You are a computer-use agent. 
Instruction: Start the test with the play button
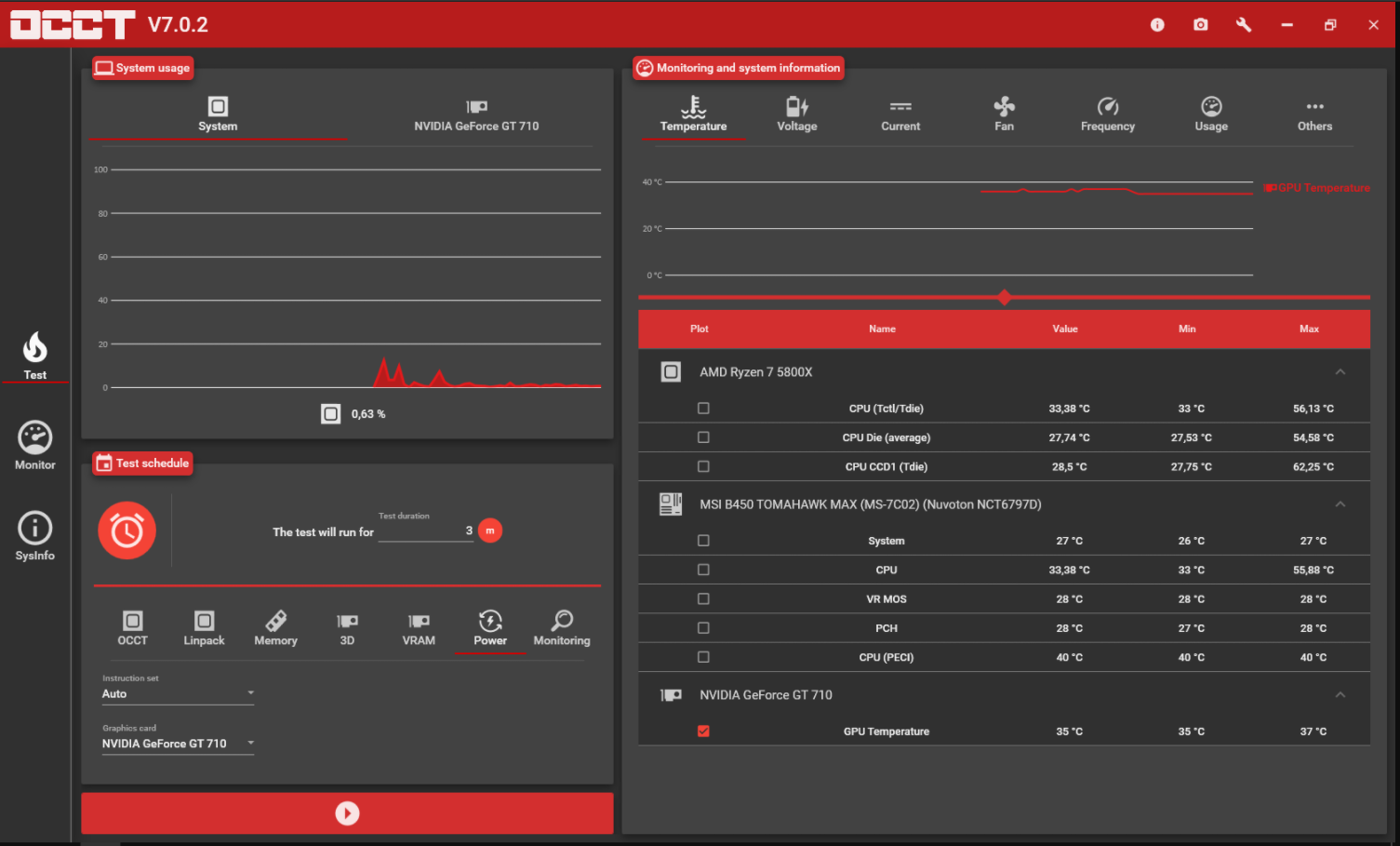pyautogui.click(x=347, y=813)
